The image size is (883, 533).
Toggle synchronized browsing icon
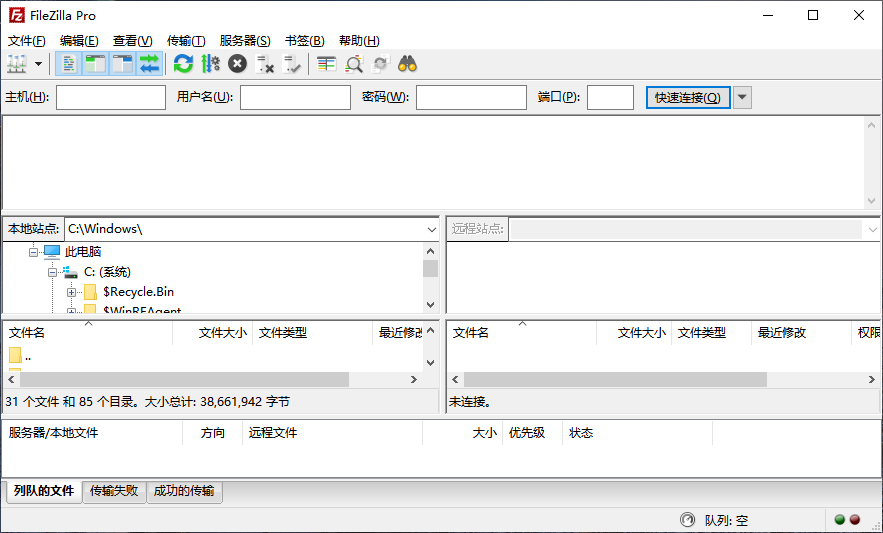[381, 64]
